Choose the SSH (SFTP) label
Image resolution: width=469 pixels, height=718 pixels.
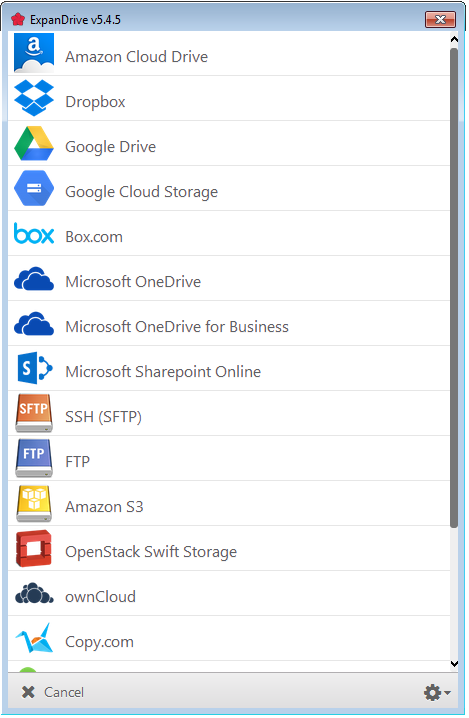(x=104, y=417)
